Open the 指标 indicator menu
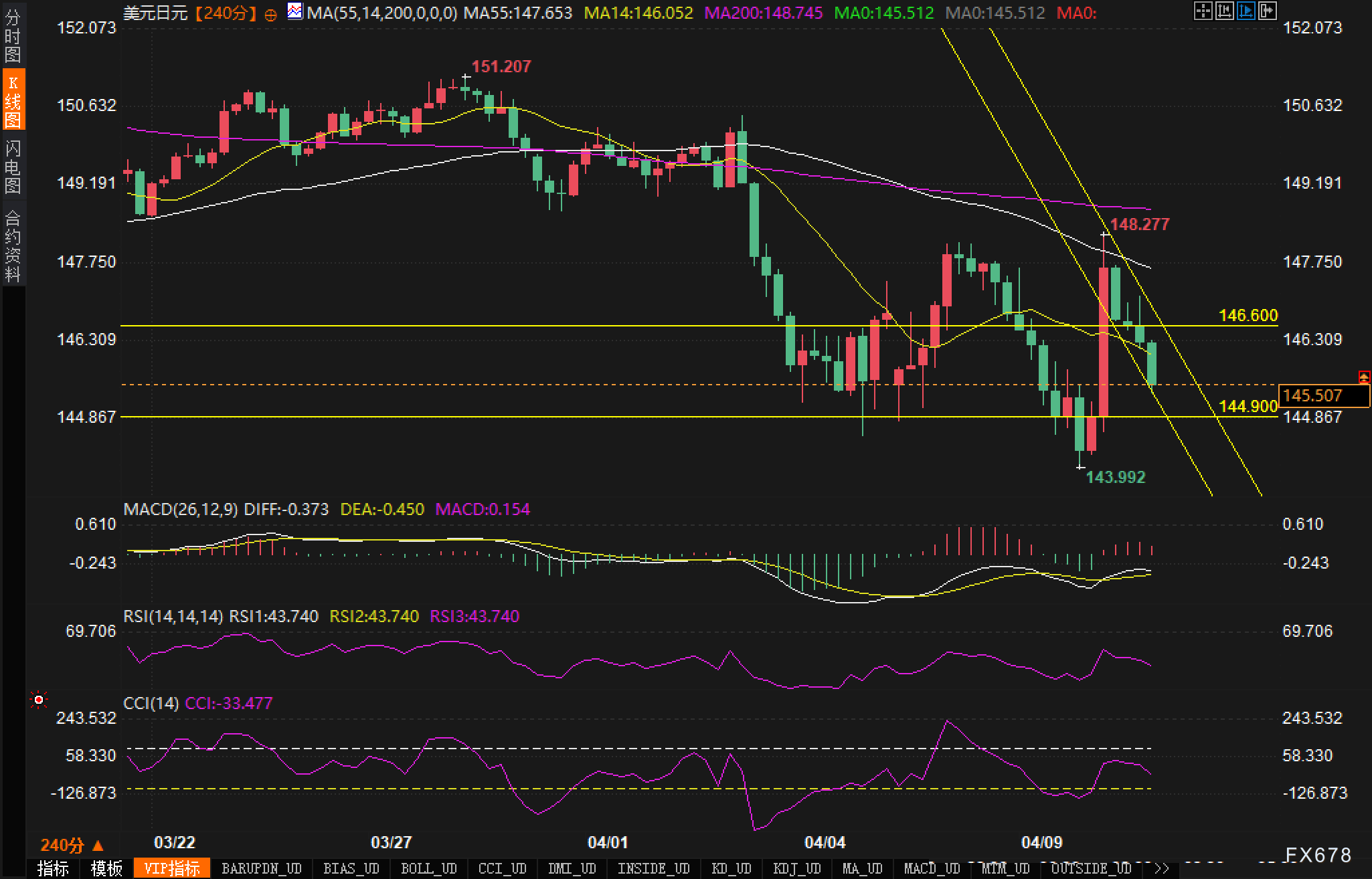This screenshot has height=879, width=1372. pyautogui.click(x=54, y=869)
